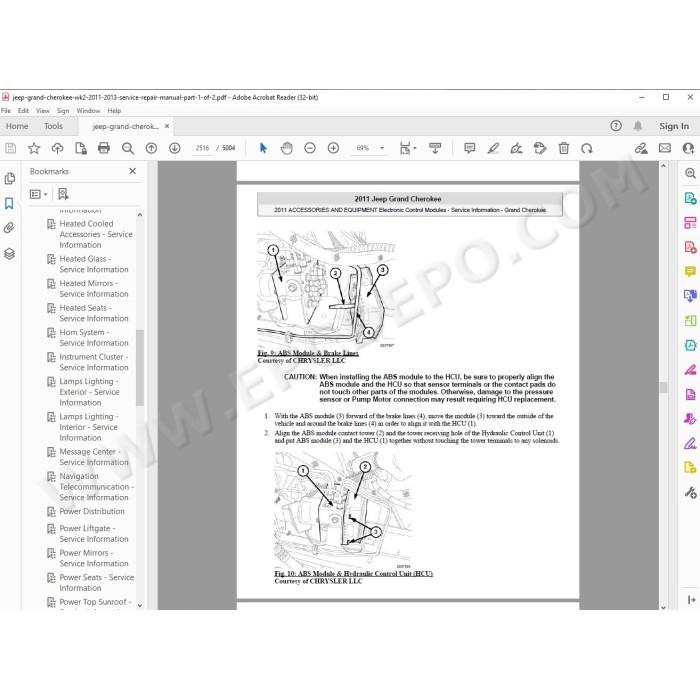The image size is (700, 700).
Task: Switch to the Home tab
Action: 17,126
